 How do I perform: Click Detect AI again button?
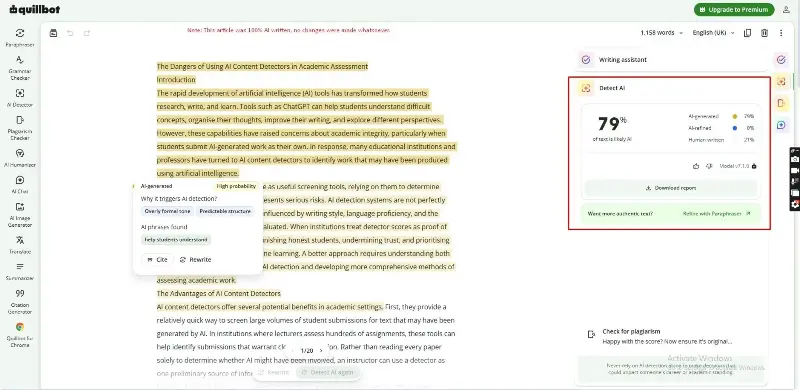point(327,373)
